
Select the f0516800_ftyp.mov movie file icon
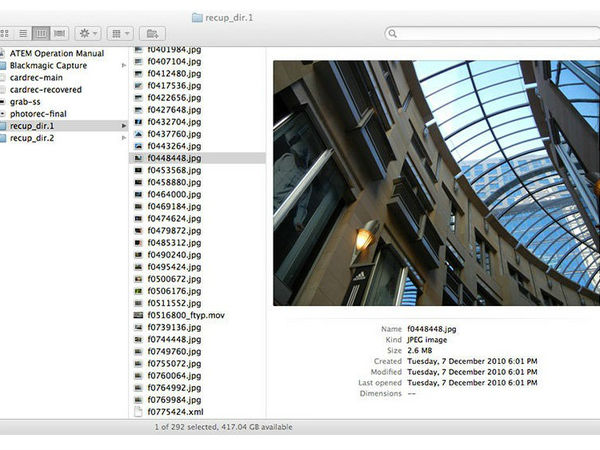pyautogui.click(x=138, y=314)
